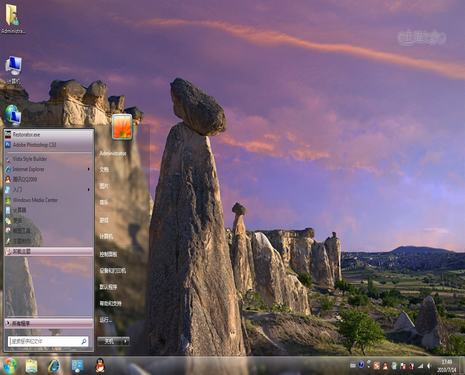Launch Internet Explorer from the taskbar
Screen dimensions: 465x375
54,366
